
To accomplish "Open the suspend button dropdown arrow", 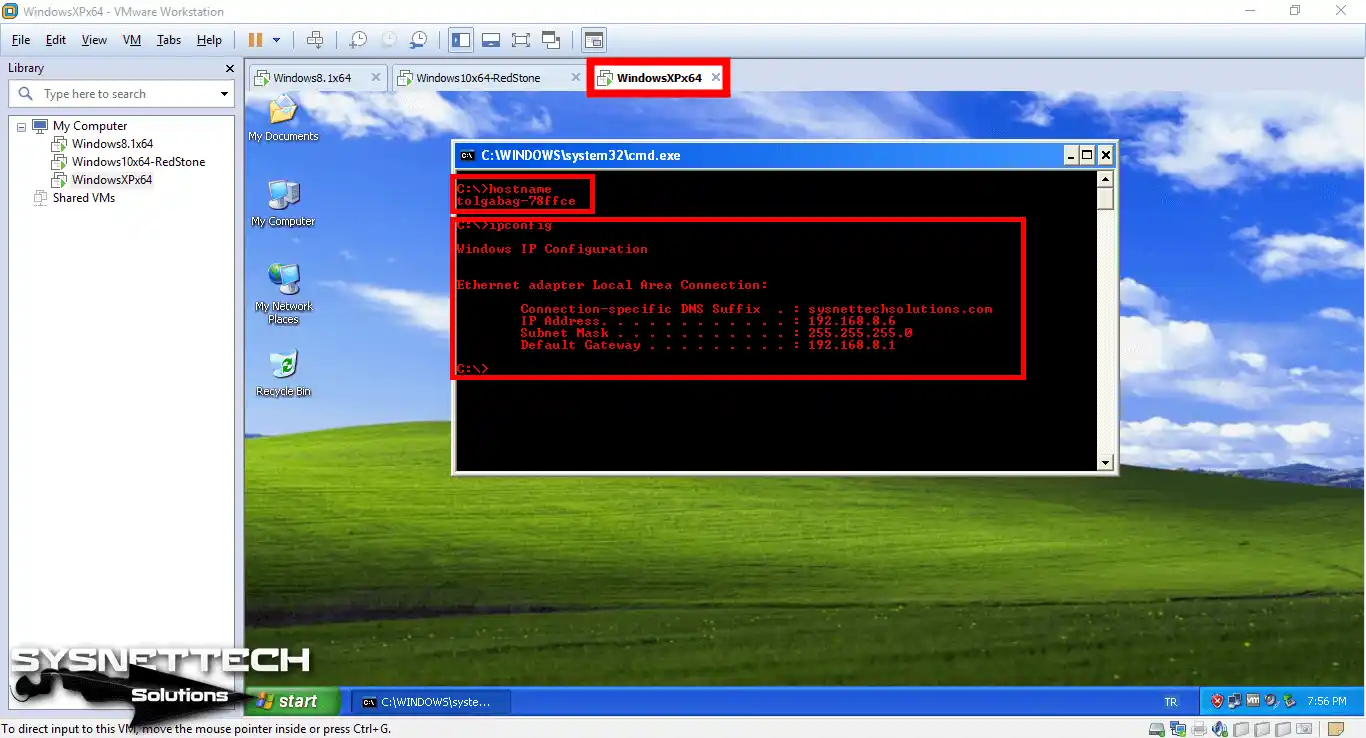I will (x=276, y=39).
